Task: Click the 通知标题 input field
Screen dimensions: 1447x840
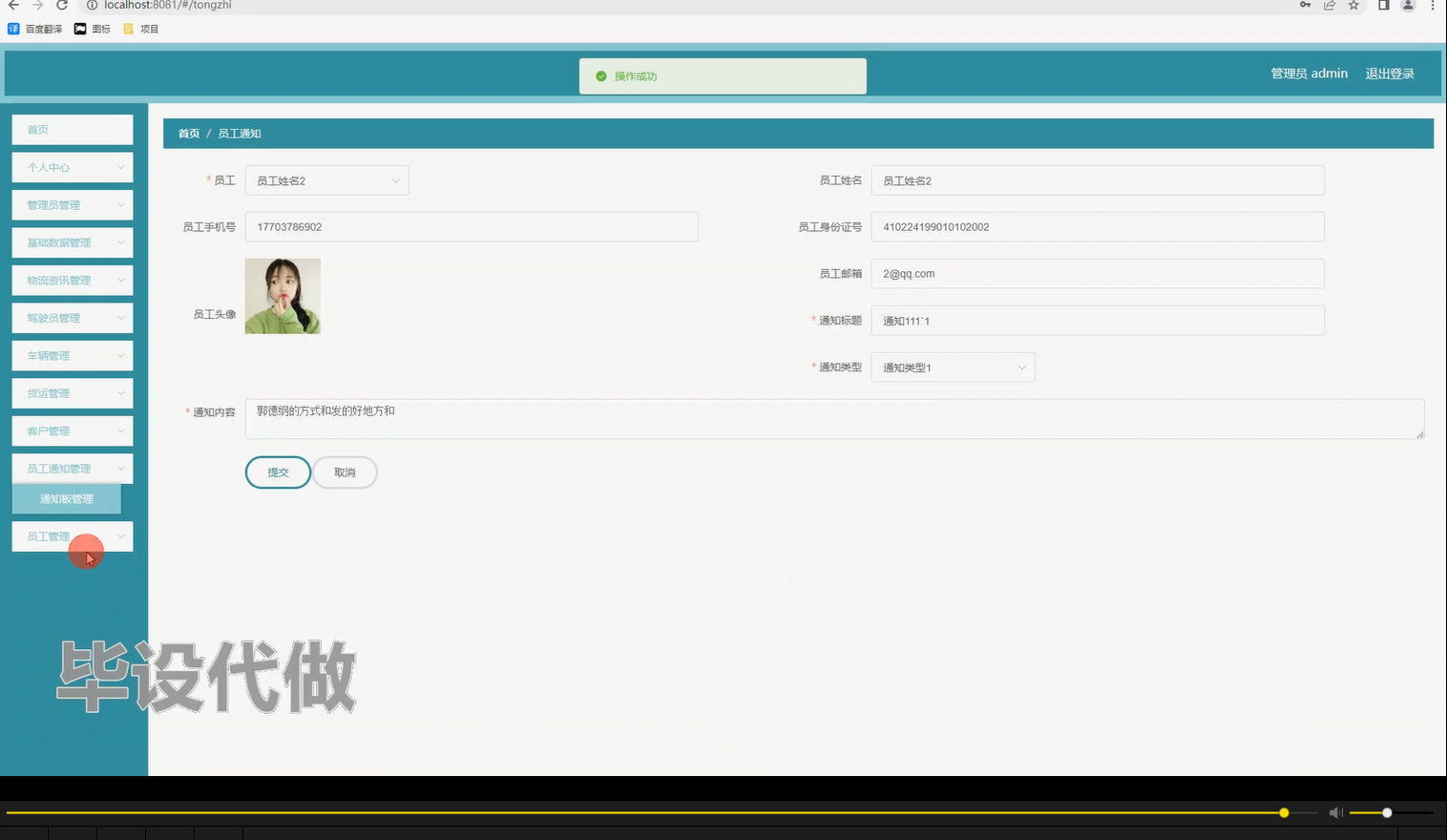Action: (x=1098, y=321)
